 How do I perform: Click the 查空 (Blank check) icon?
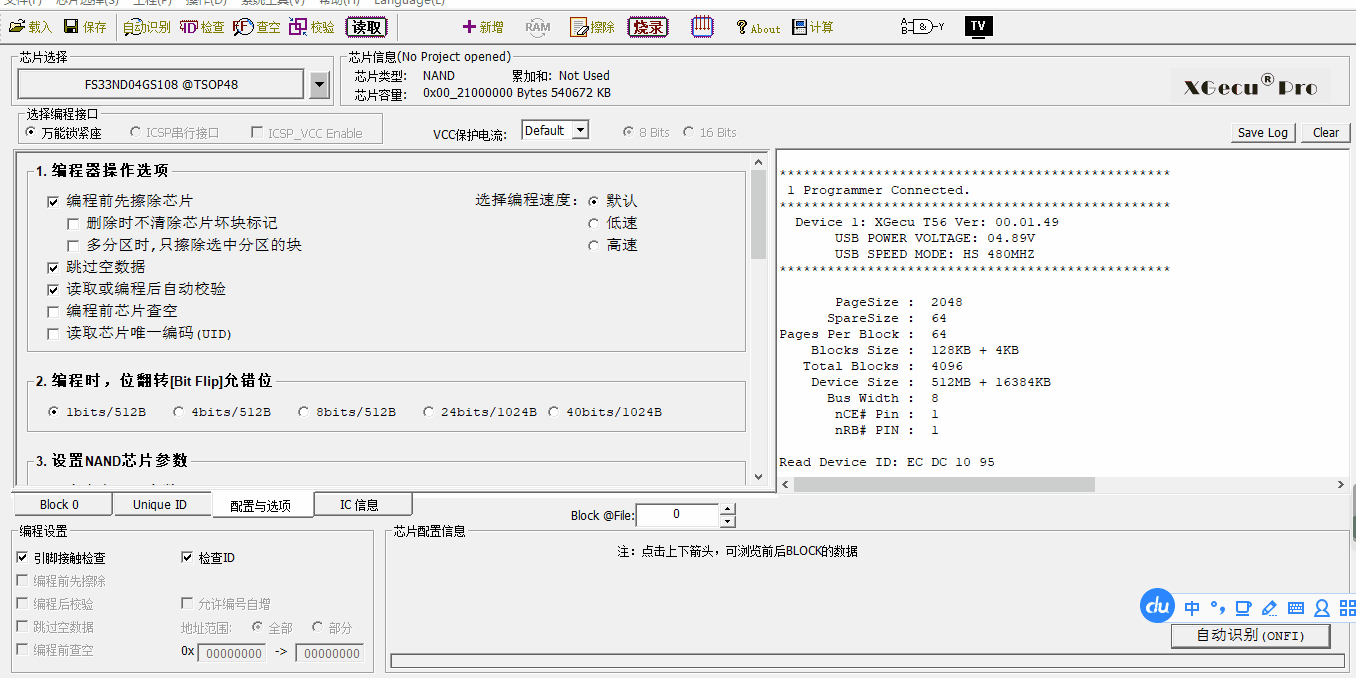click(x=243, y=27)
